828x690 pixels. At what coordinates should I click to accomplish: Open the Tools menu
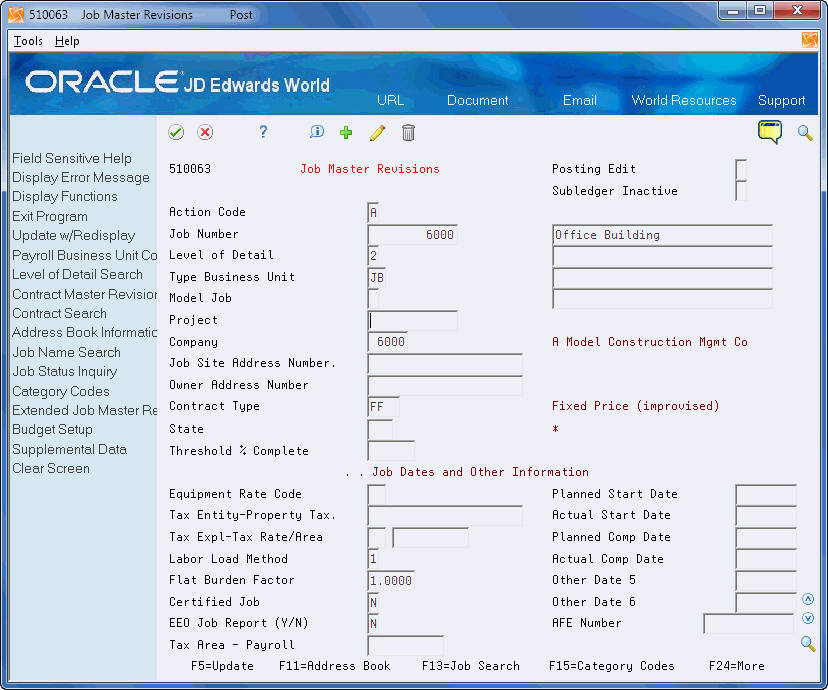click(27, 41)
